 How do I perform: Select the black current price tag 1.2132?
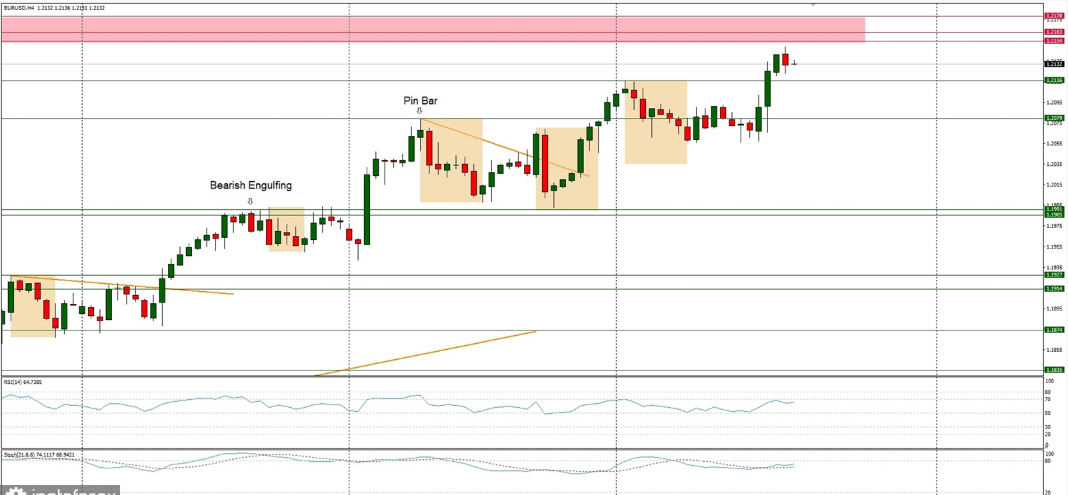[1053, 64]
